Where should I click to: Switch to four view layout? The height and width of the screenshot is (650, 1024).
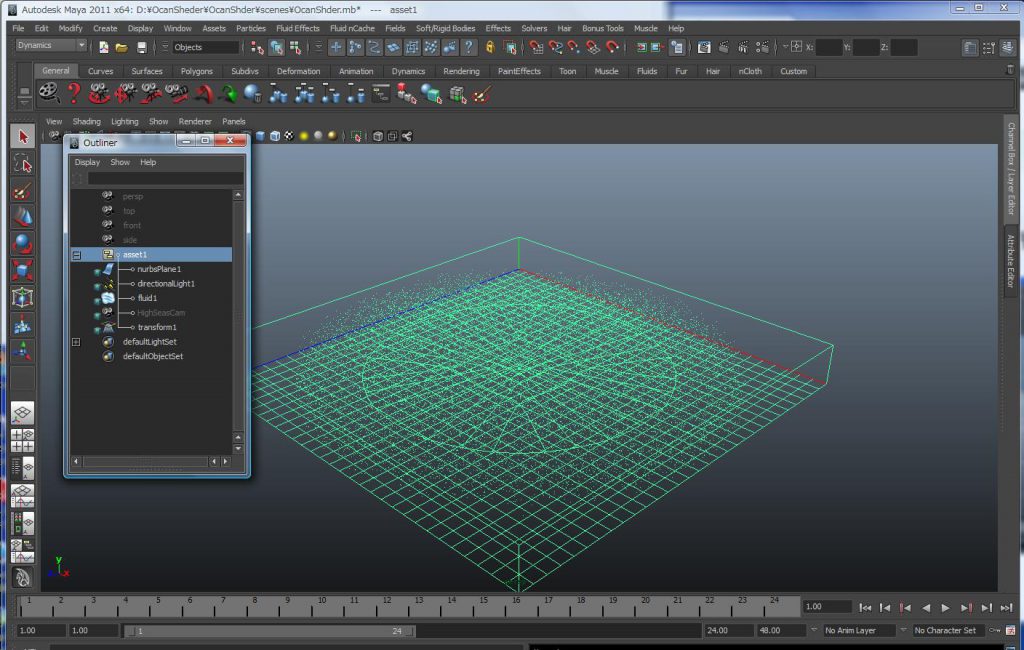coord(22,440)
